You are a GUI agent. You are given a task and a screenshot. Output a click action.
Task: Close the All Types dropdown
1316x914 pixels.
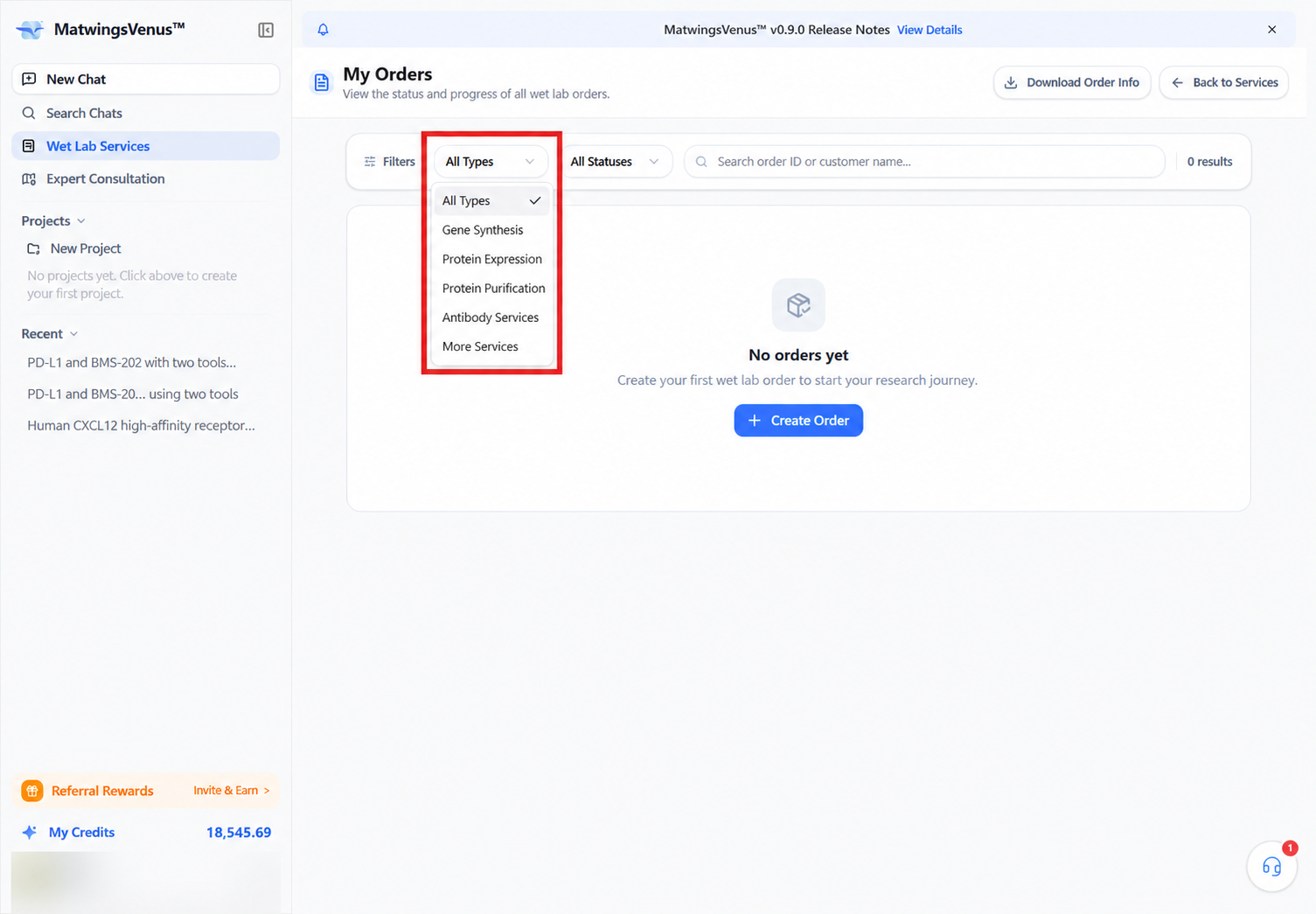491,162
